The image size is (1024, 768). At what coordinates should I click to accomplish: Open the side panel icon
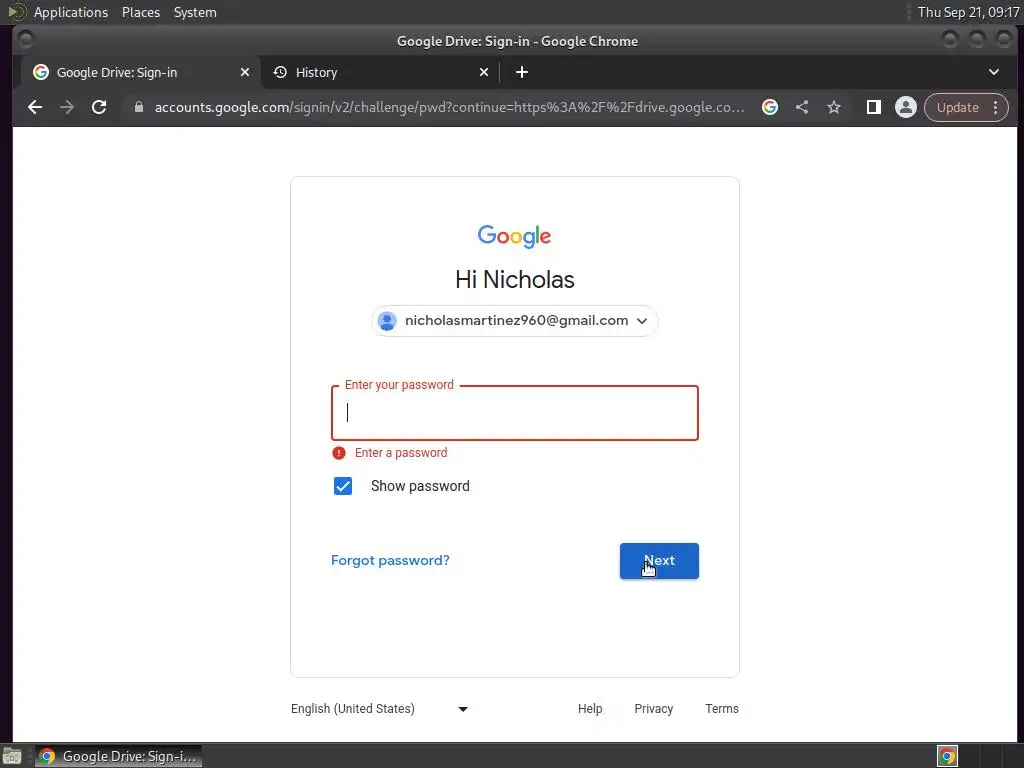tap(873, 107)
